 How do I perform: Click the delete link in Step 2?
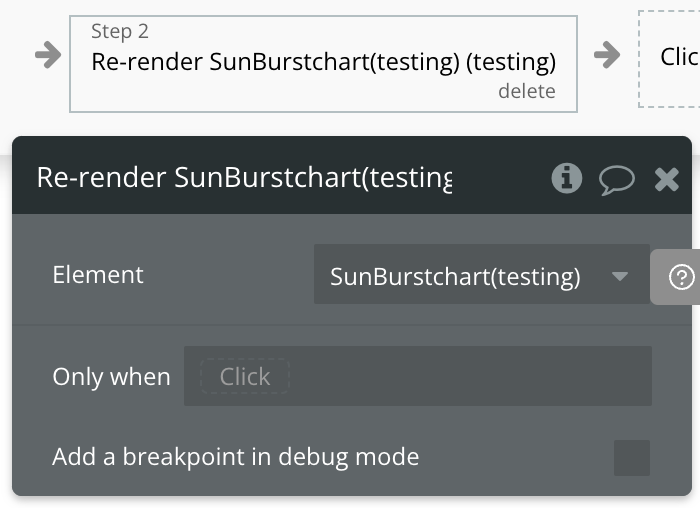click(x=526, y=91)
